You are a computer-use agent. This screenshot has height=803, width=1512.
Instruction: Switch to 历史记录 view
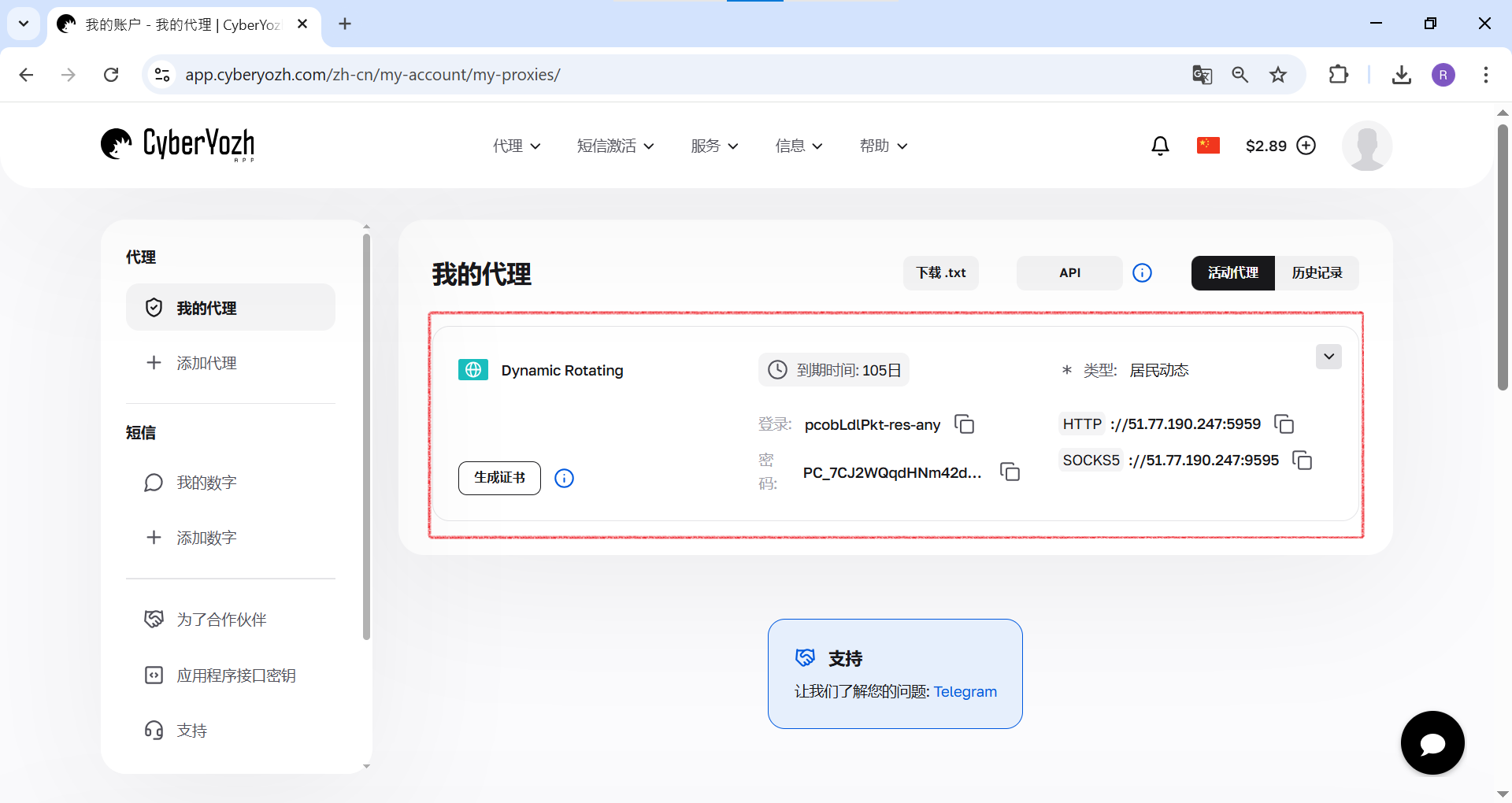click(x=1317, y=273)
